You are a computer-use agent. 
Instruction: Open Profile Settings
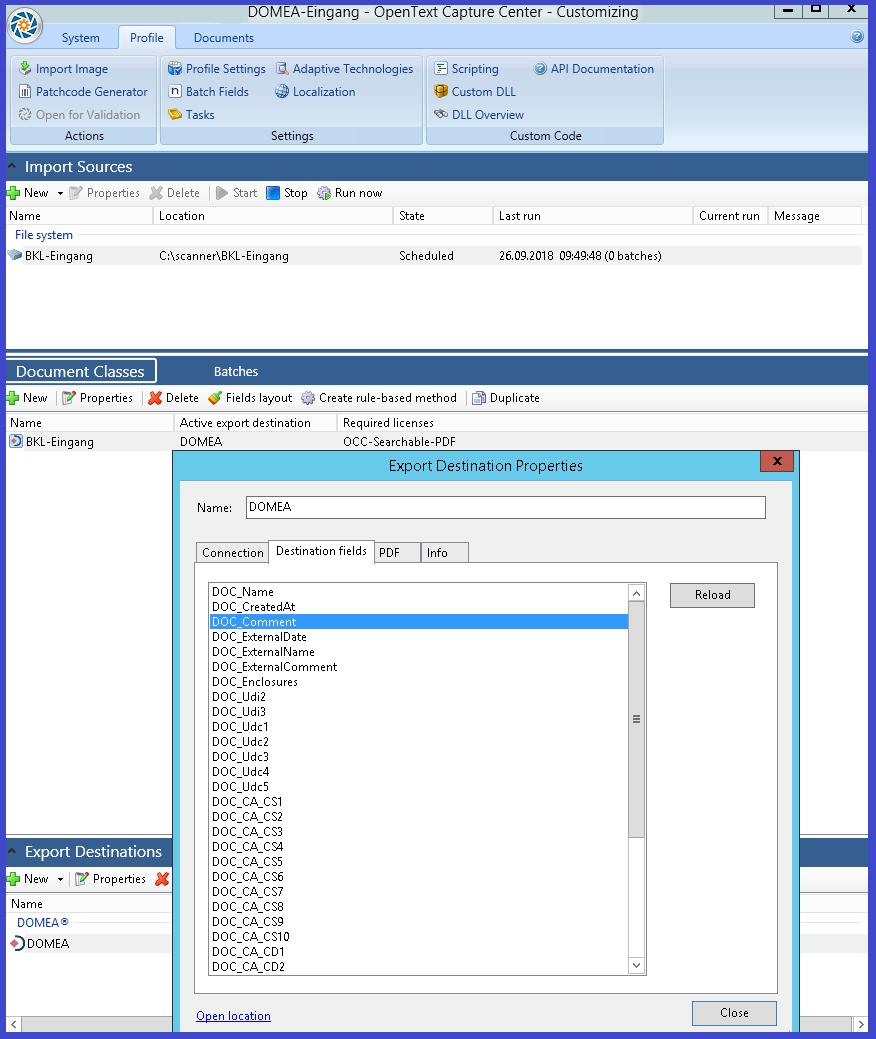(216, 69)
